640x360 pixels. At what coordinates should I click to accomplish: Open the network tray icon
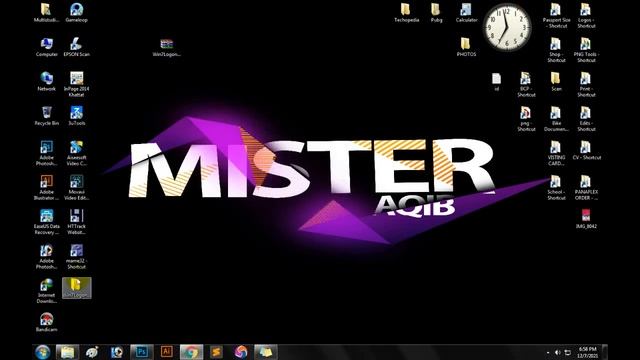pyautogui.click(x=568, y=353)
